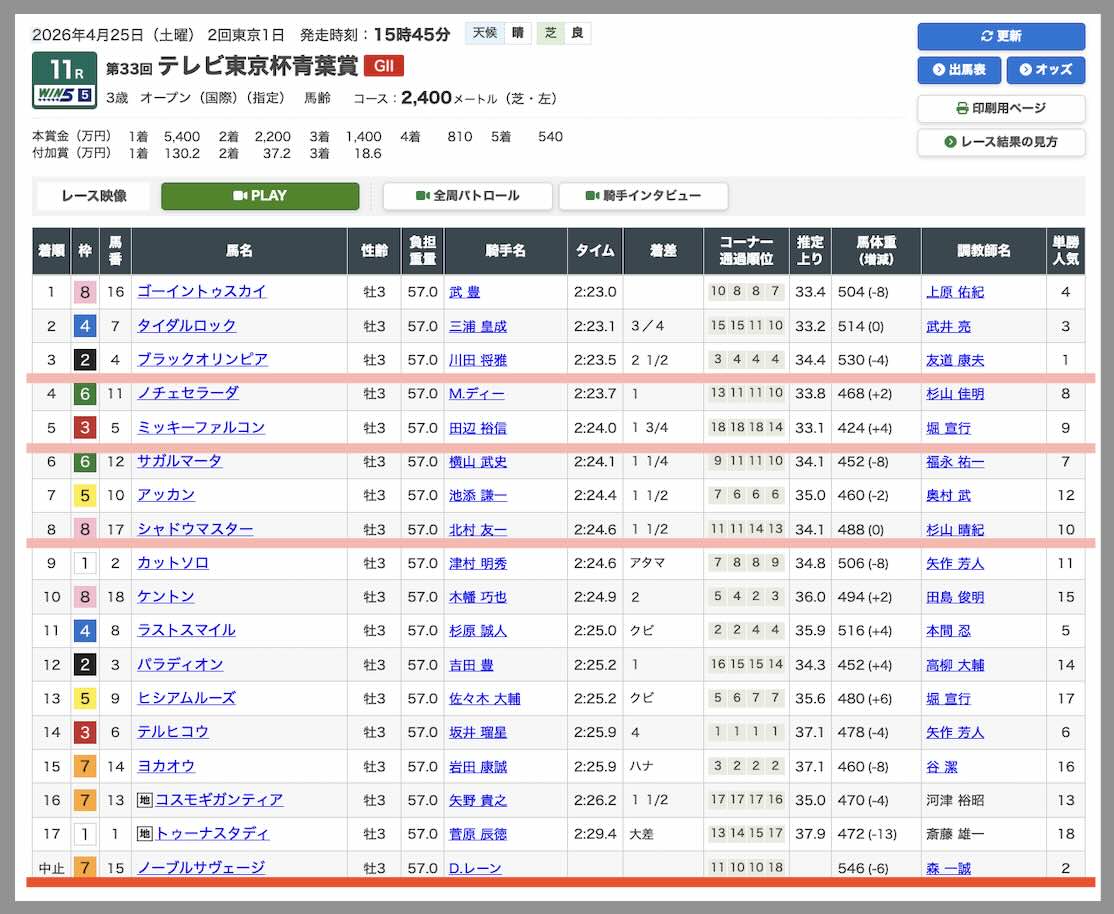Open horse ゴーイントゥスカイ profile
The width and height of the screenshot is (1114, 914).
click(x=201, y=292)
